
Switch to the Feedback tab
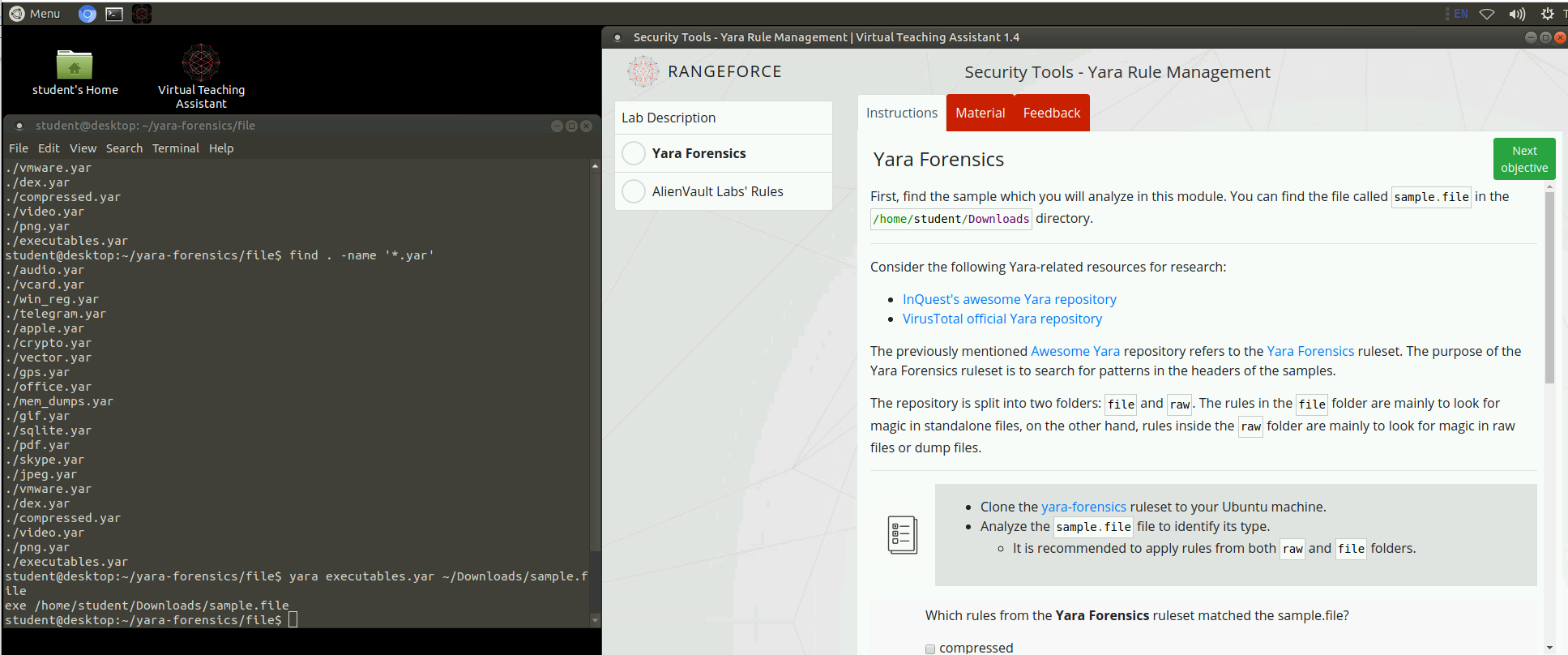coord(1051,113)
